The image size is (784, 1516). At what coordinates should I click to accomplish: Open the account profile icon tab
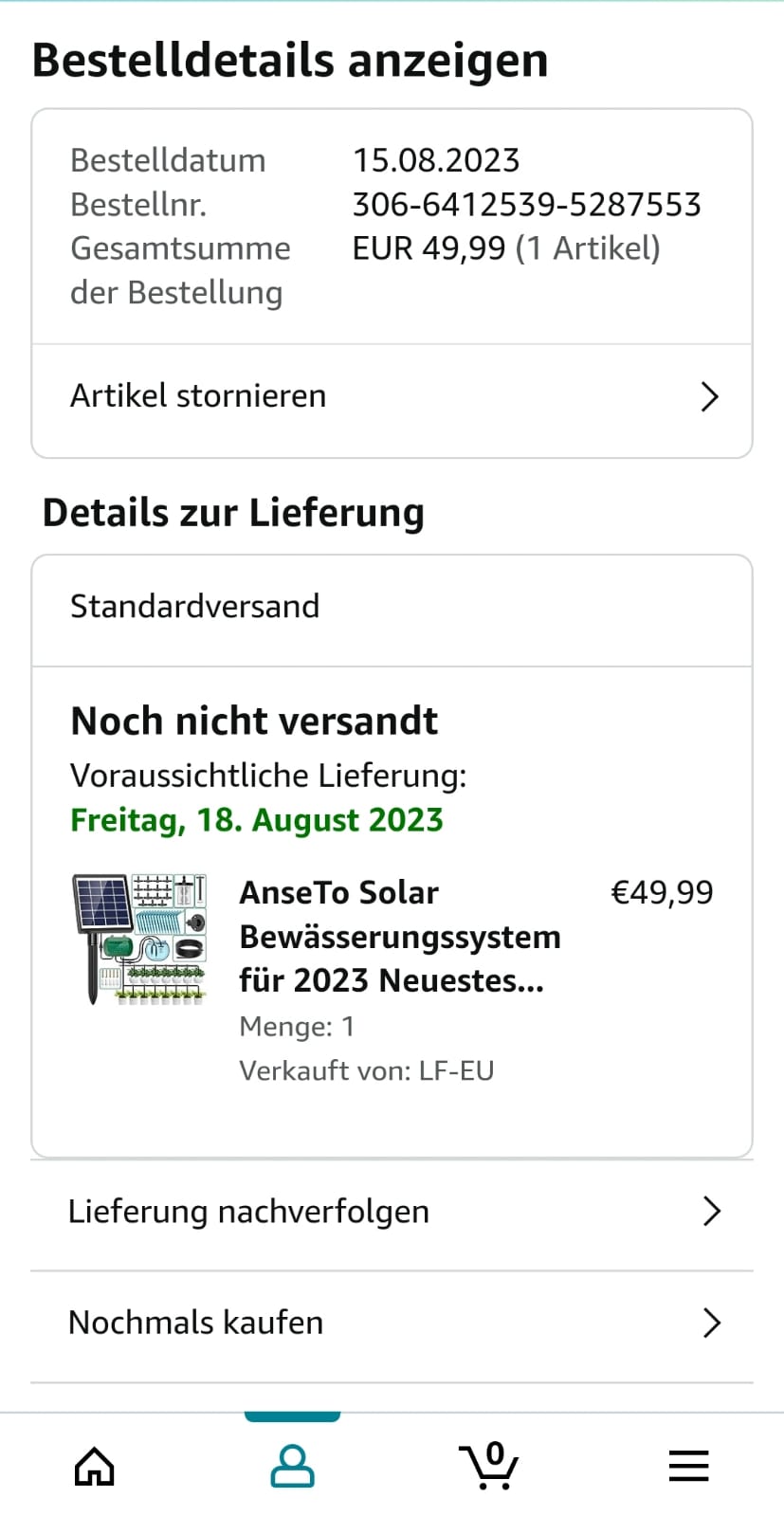point(292,1466)
